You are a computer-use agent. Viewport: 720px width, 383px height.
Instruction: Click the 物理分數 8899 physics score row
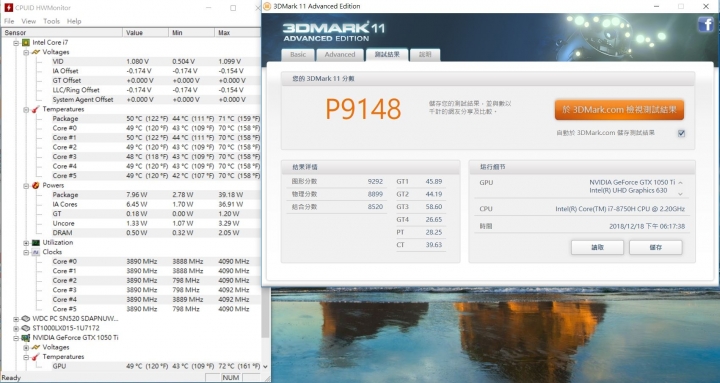click(337, 194)
